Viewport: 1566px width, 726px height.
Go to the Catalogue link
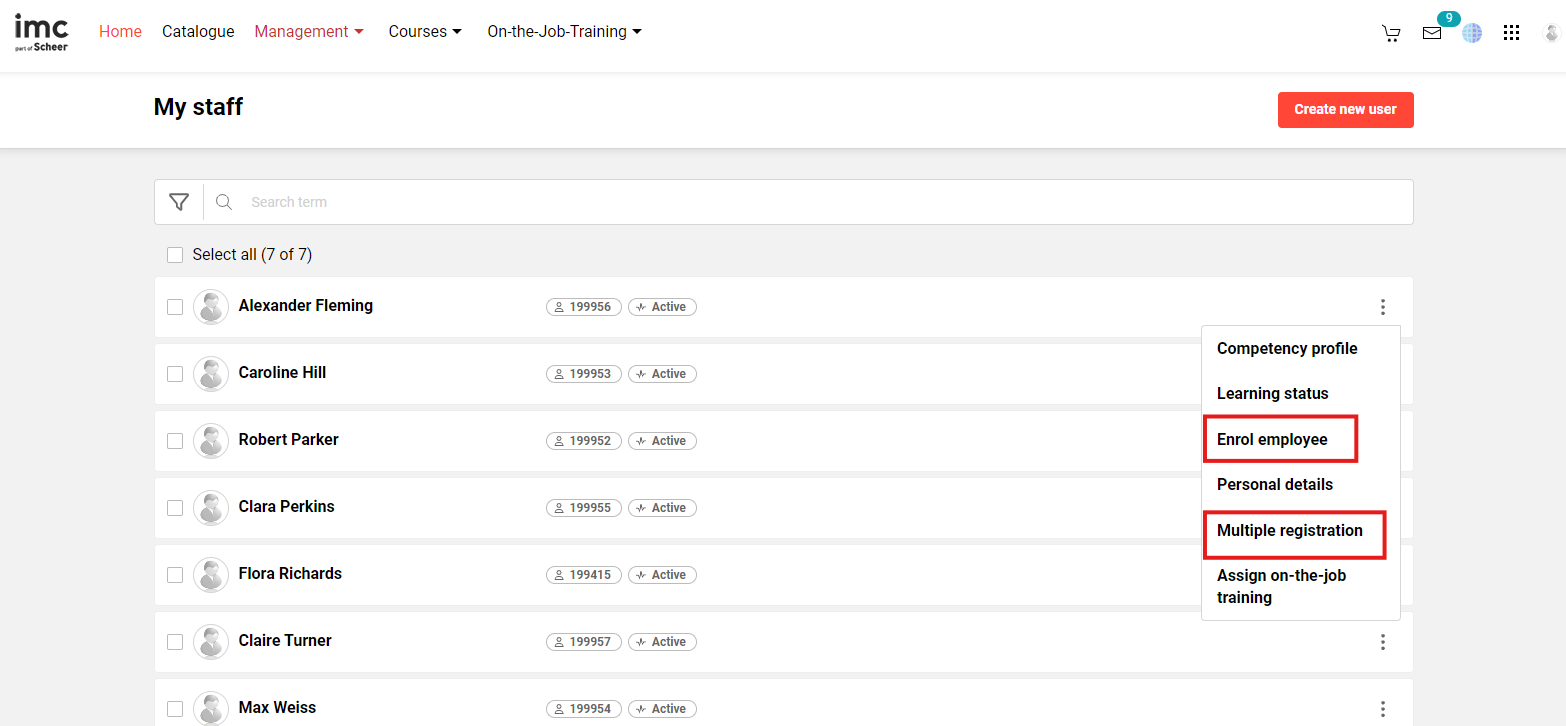[x=198, y=32]
